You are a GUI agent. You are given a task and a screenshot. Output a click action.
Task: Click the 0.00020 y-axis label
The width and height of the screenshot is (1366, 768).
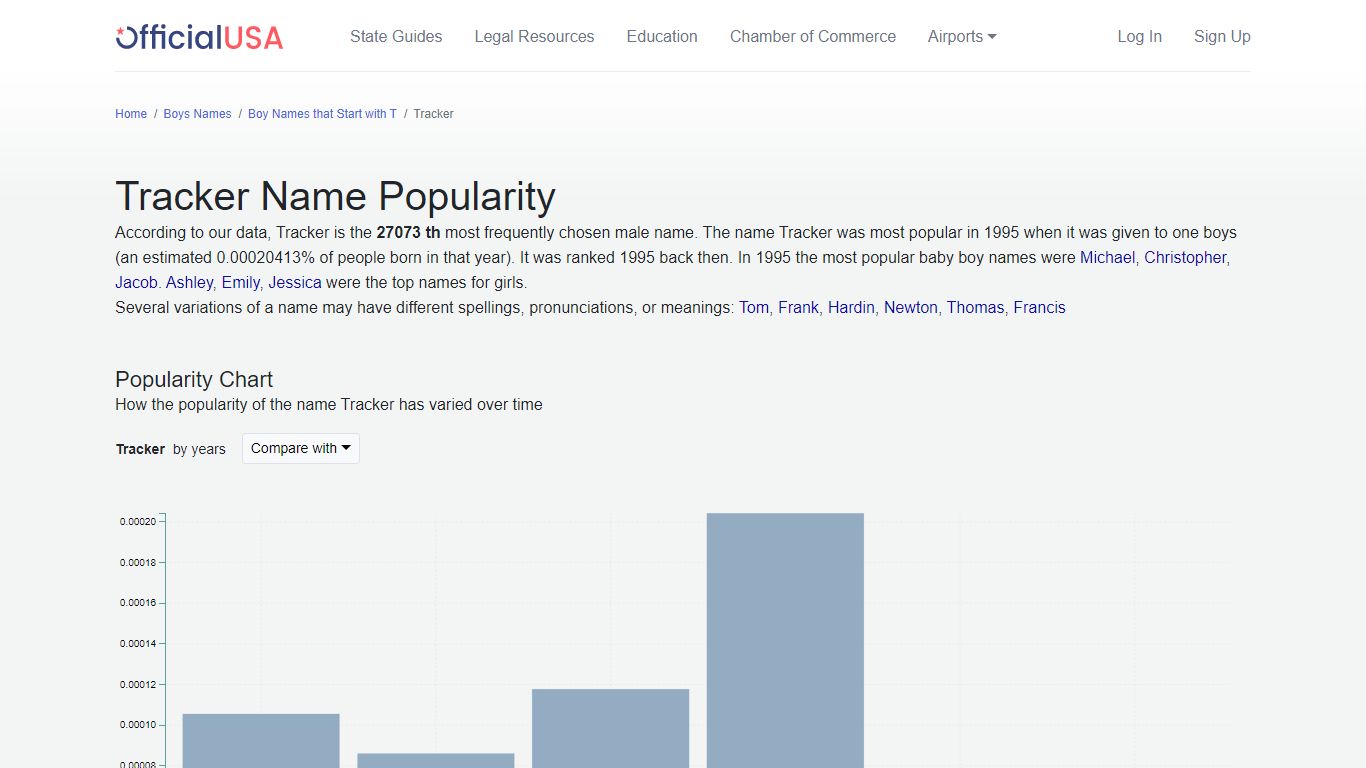pos(138,521)
